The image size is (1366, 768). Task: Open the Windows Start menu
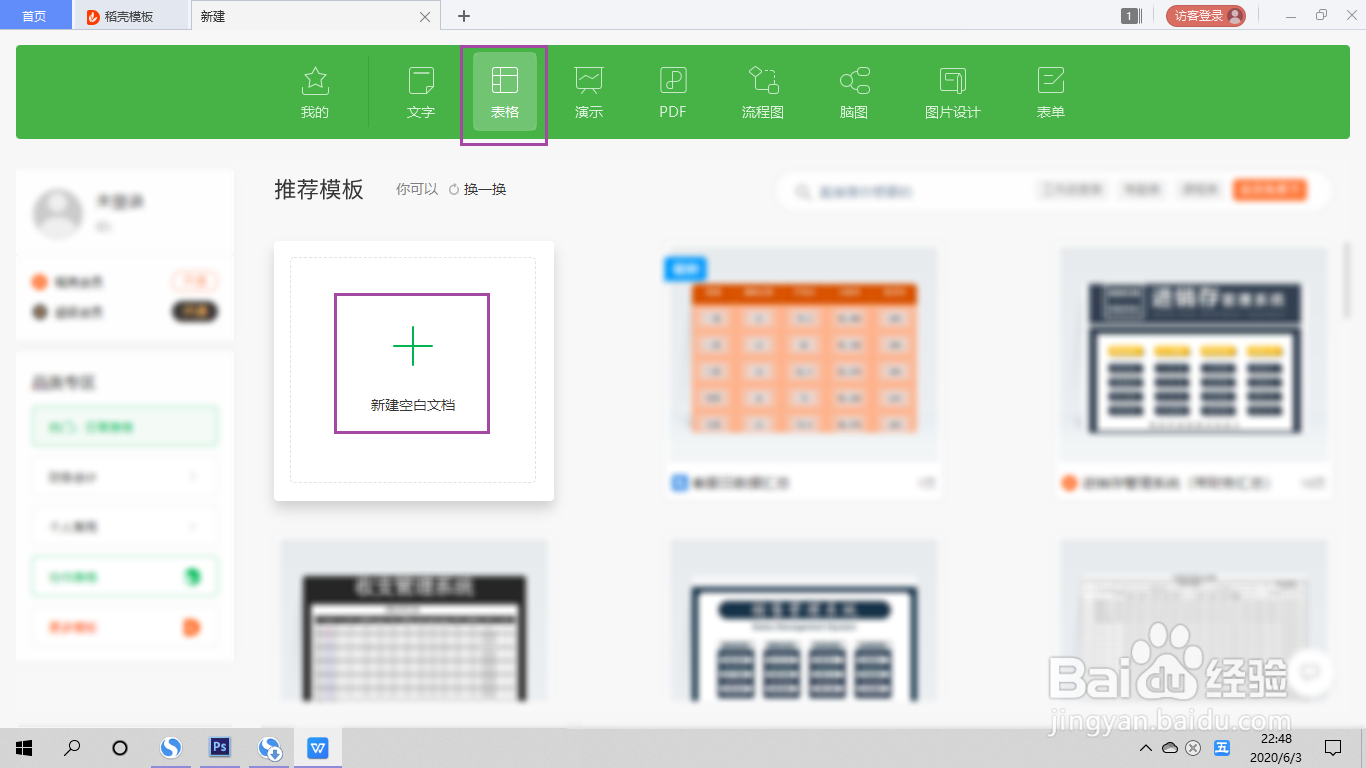pyautogui.click(x=24, y=747)
